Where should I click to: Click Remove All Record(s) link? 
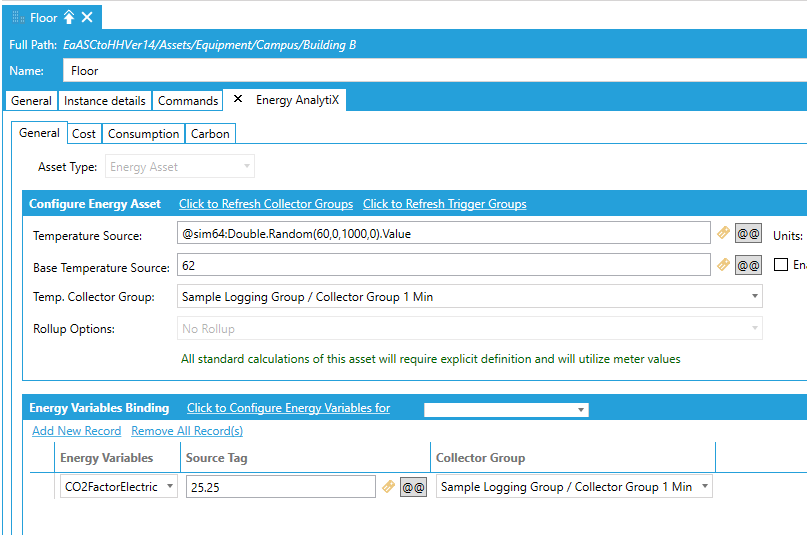click(x=187, y=431)
